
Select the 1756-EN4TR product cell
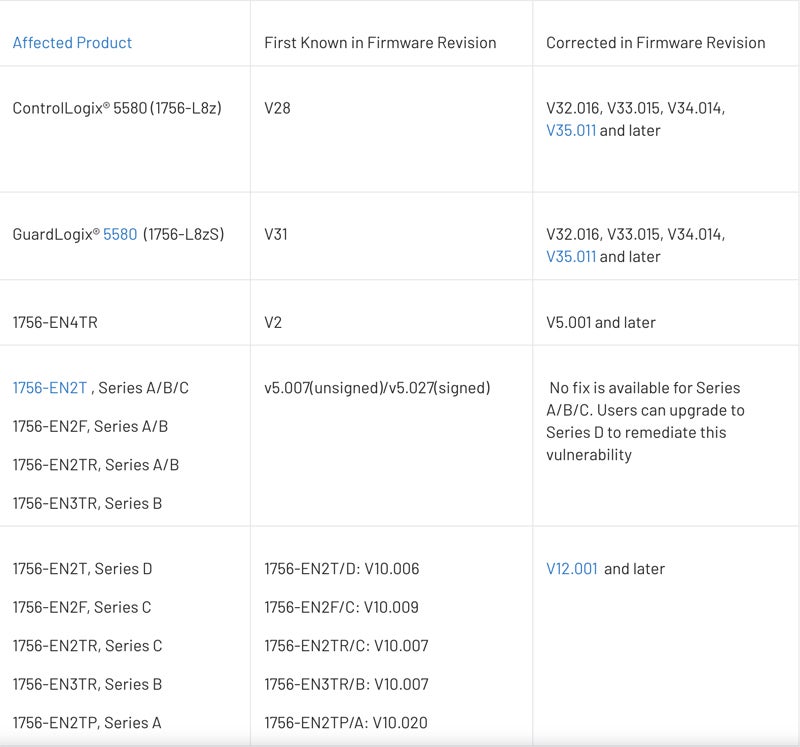[x=55, y=323]
